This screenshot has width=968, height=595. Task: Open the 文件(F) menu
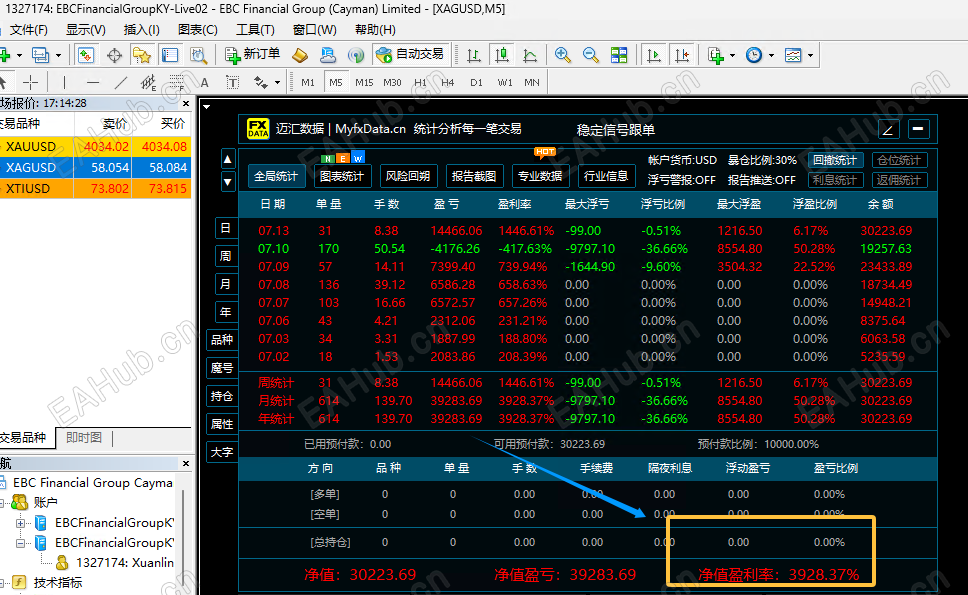28,30
